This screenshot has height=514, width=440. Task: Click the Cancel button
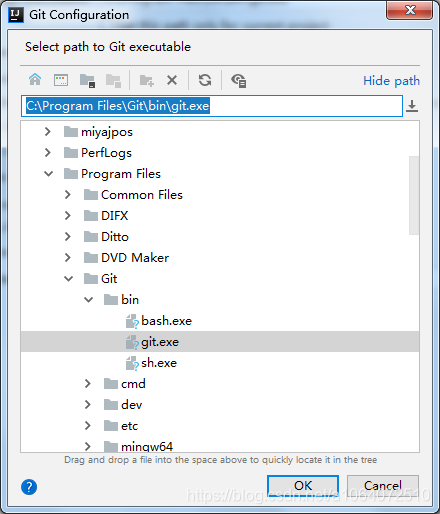[x=383, y=486]
